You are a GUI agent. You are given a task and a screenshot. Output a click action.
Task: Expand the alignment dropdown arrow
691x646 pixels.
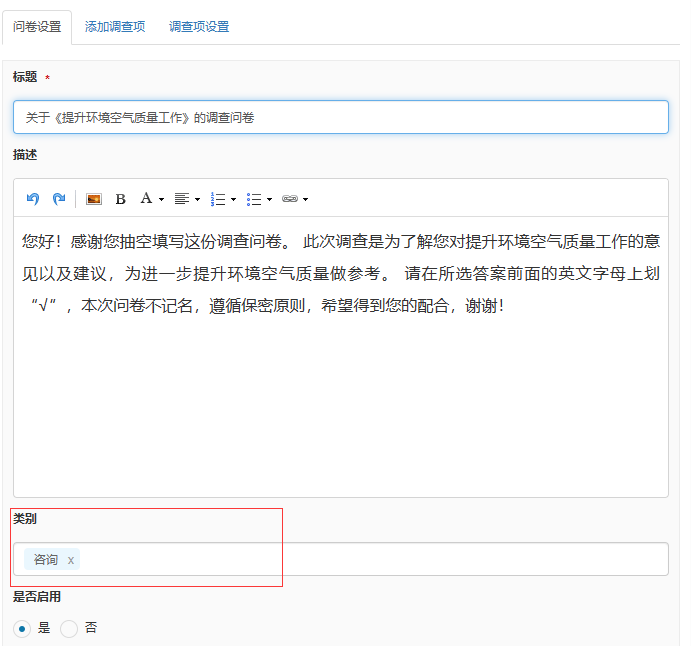(197, 200)
